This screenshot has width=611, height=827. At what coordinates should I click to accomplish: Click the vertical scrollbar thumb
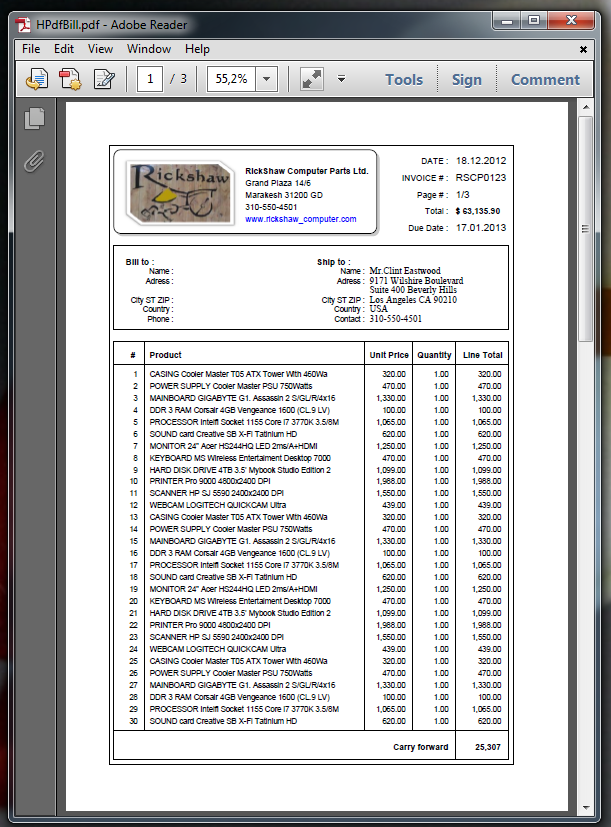[585, 229]
